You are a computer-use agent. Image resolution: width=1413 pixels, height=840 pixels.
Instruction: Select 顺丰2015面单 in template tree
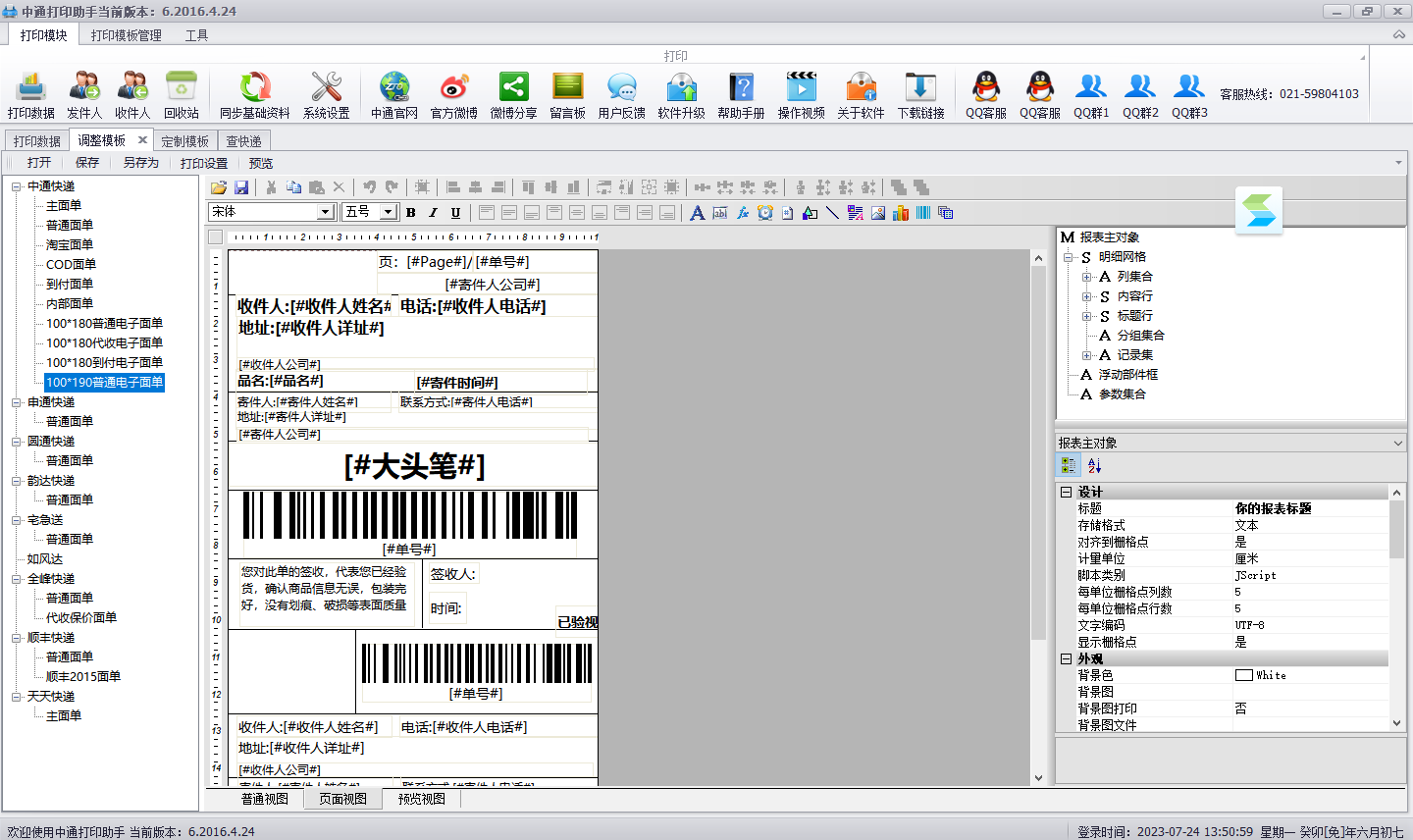[x=83, y=677]
